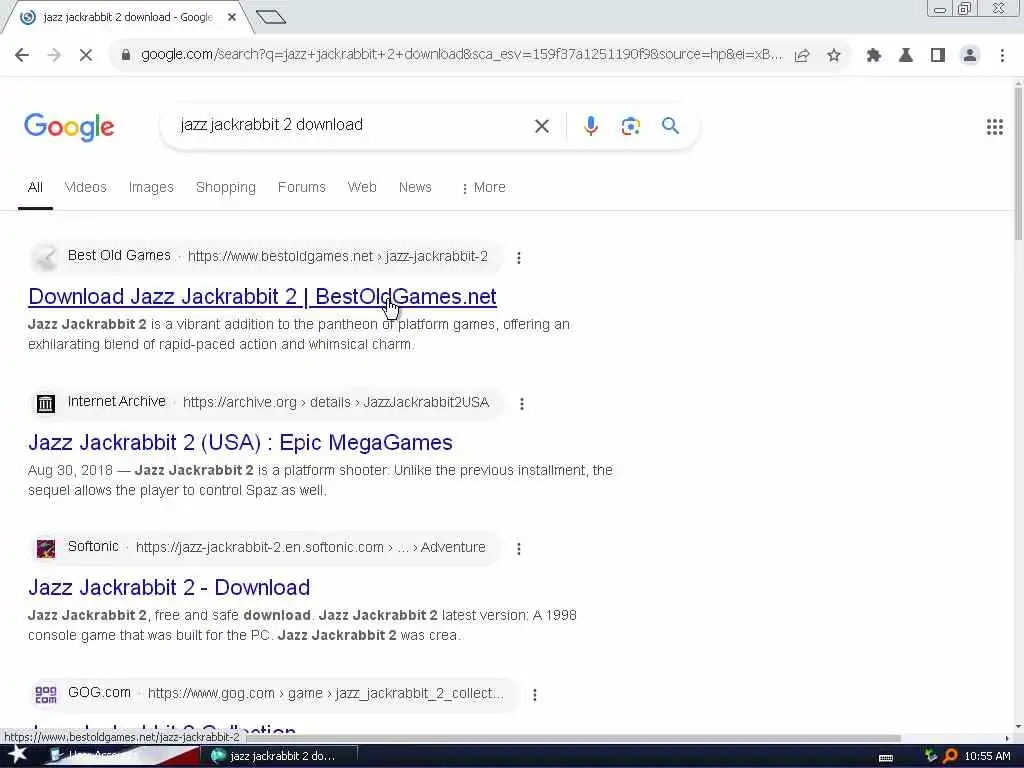The height and width of the screenshot is (768, 1024).
Task: Open options for Best Old Games result
Action: pyautogui.click(x=519, y=258)
